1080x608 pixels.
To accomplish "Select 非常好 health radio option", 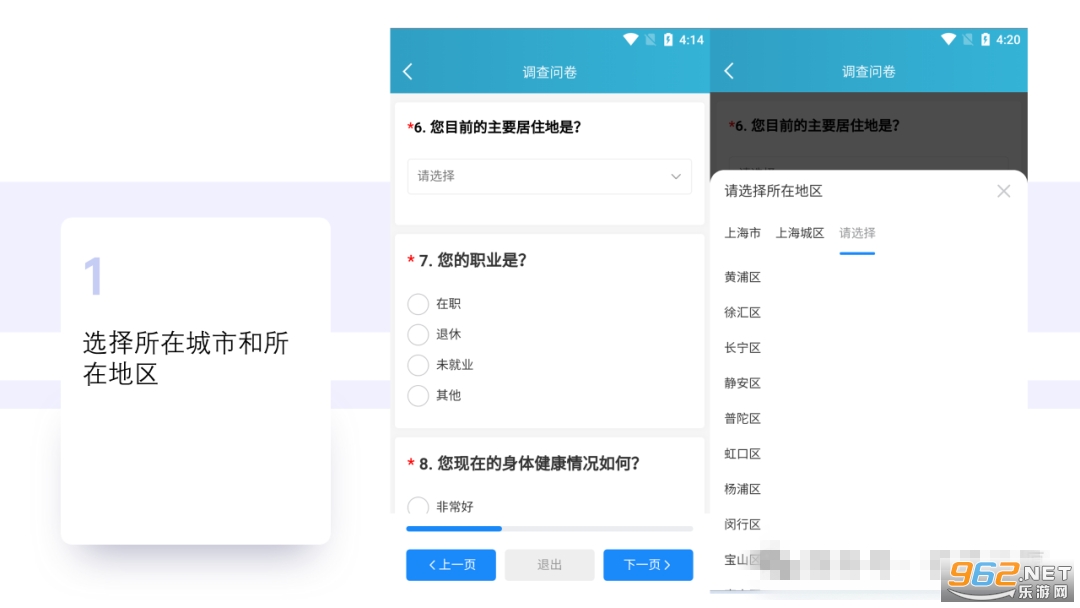I will coord(418,506).
